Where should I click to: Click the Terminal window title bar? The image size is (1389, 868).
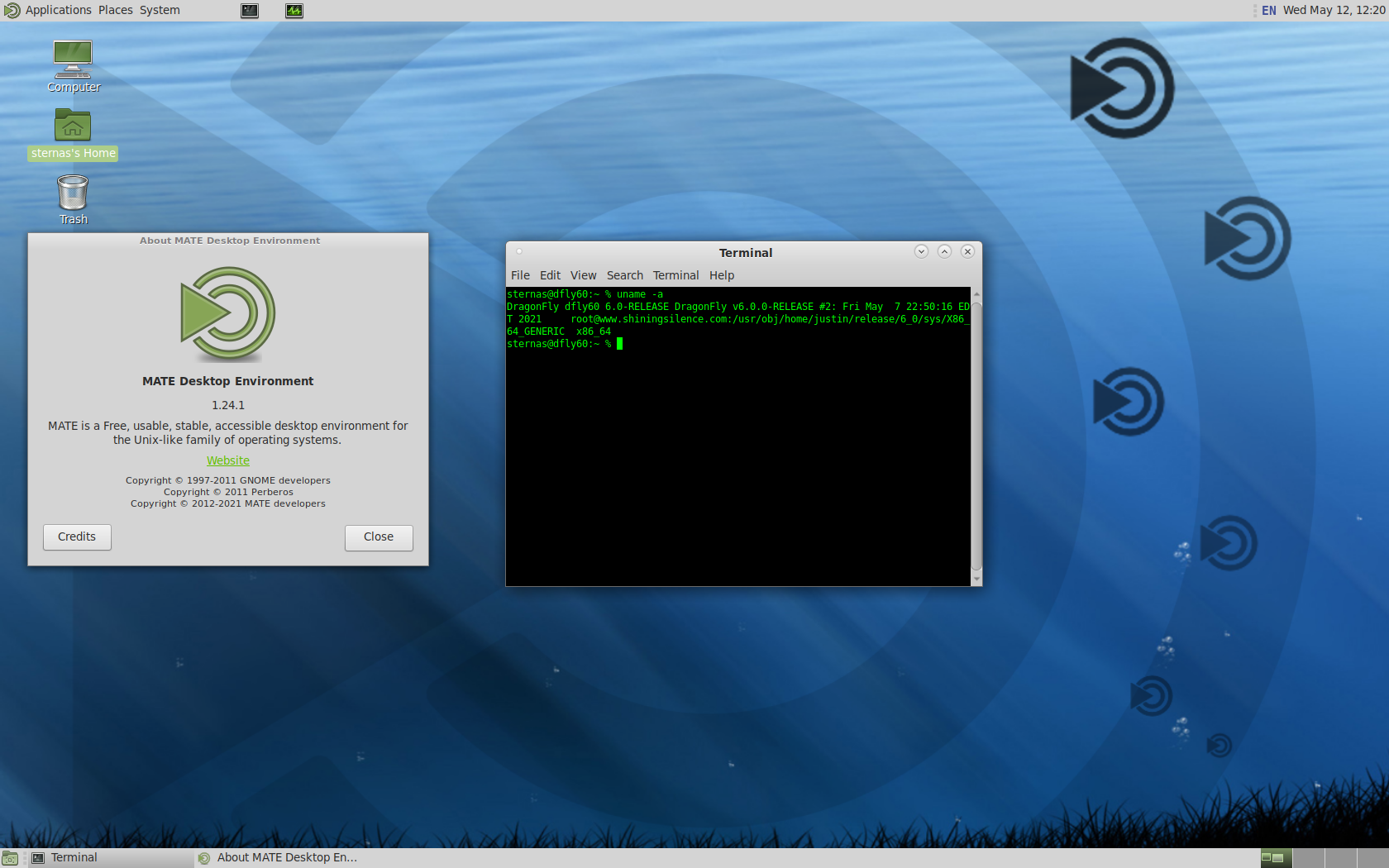point(745,252)
